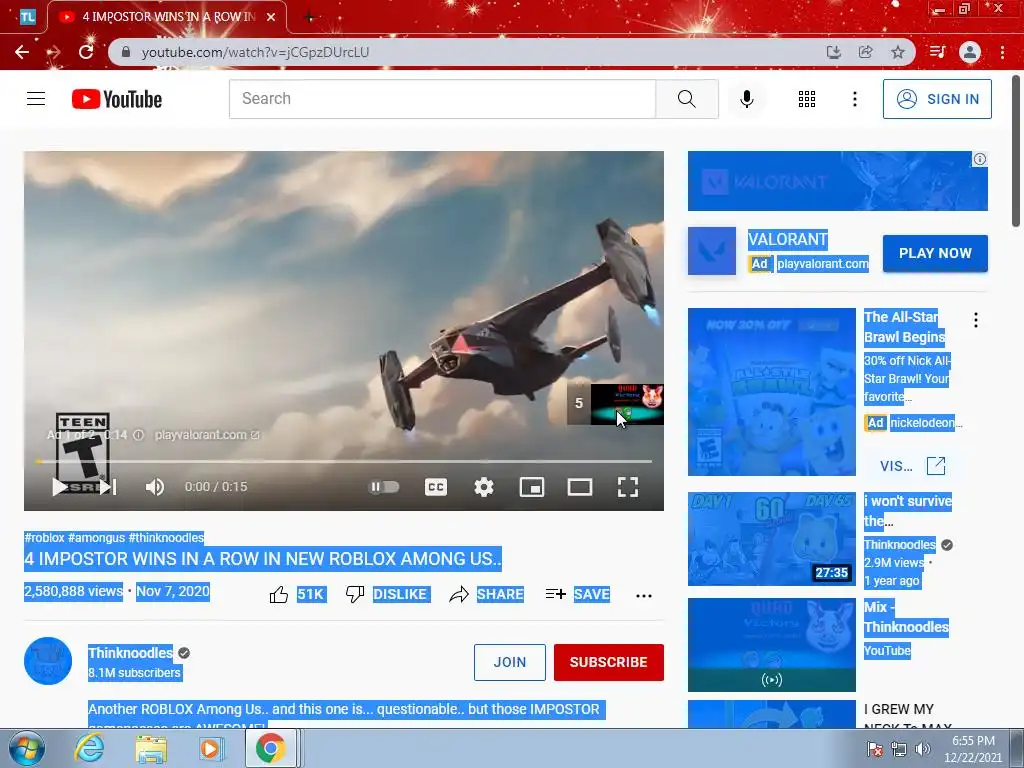The height and width of the screenshot is (768, 1024).
Task: Select the pinned TL tab
Action: (x=27, y=17)
